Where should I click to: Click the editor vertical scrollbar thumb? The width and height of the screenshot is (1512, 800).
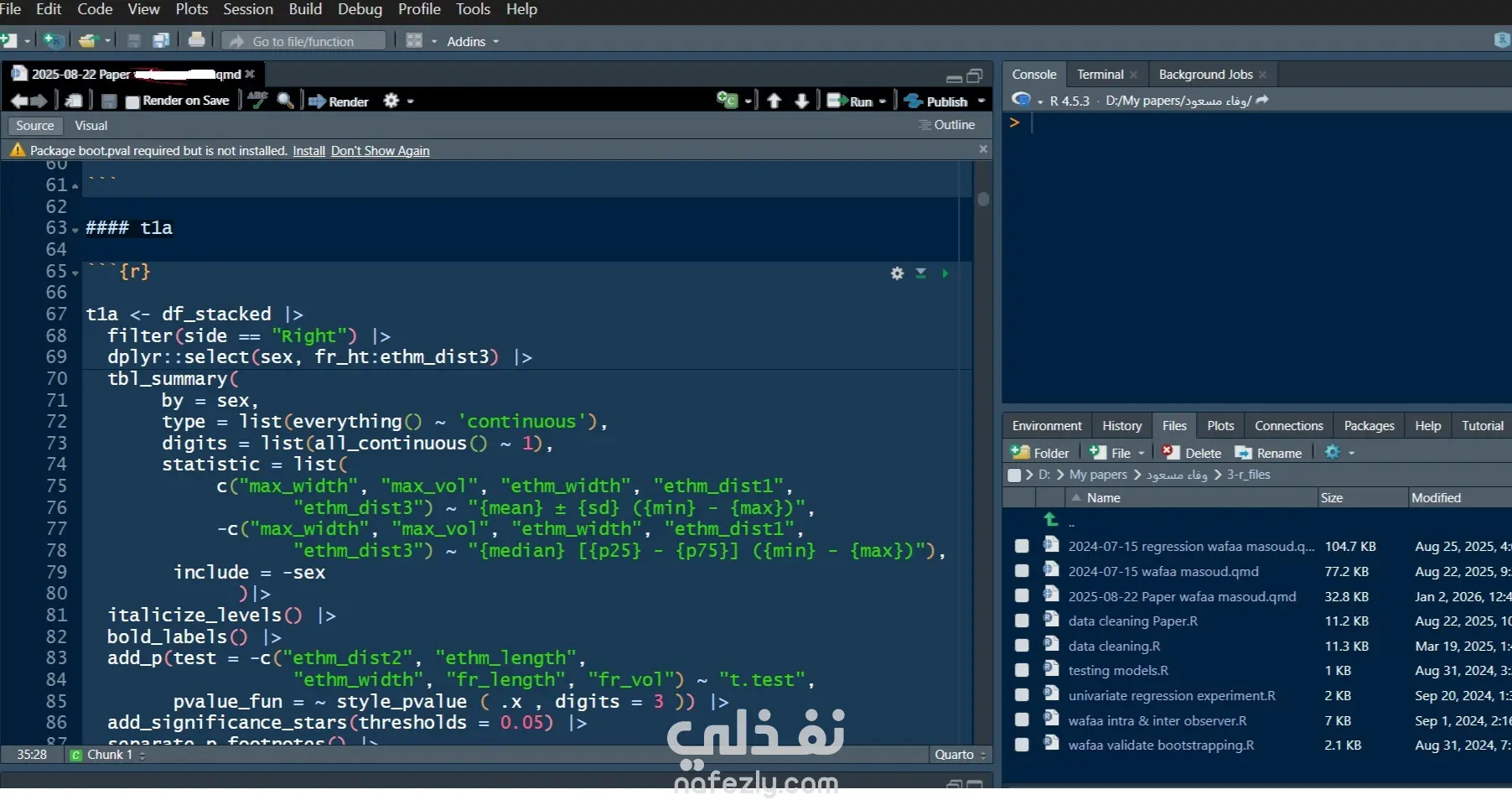(x=983, y=200)
